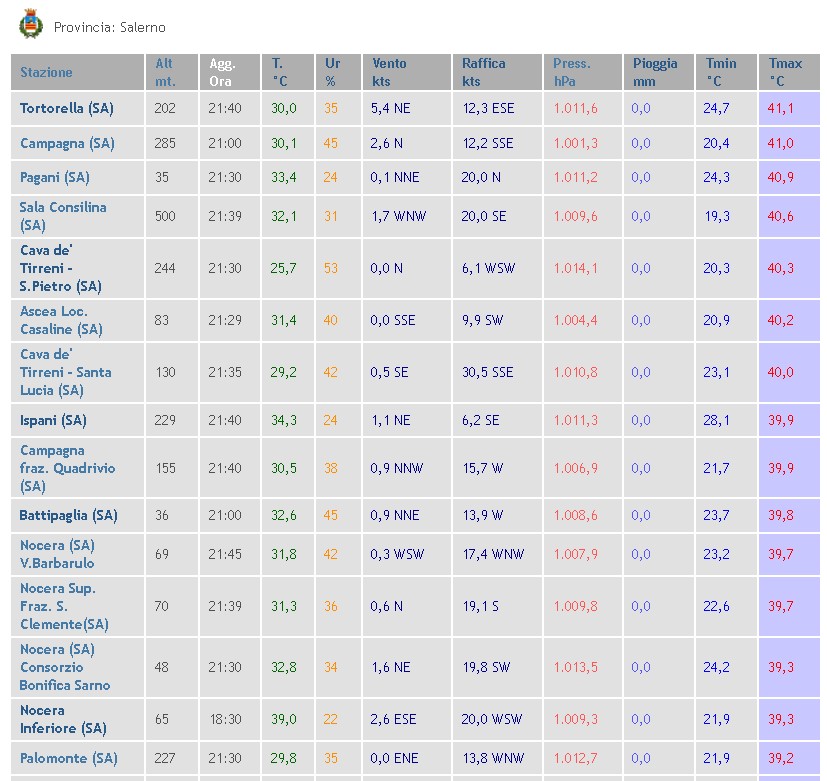Open the Palomonte (SA) station link
The image size is (827, 781).
click(x=68, y=758)
